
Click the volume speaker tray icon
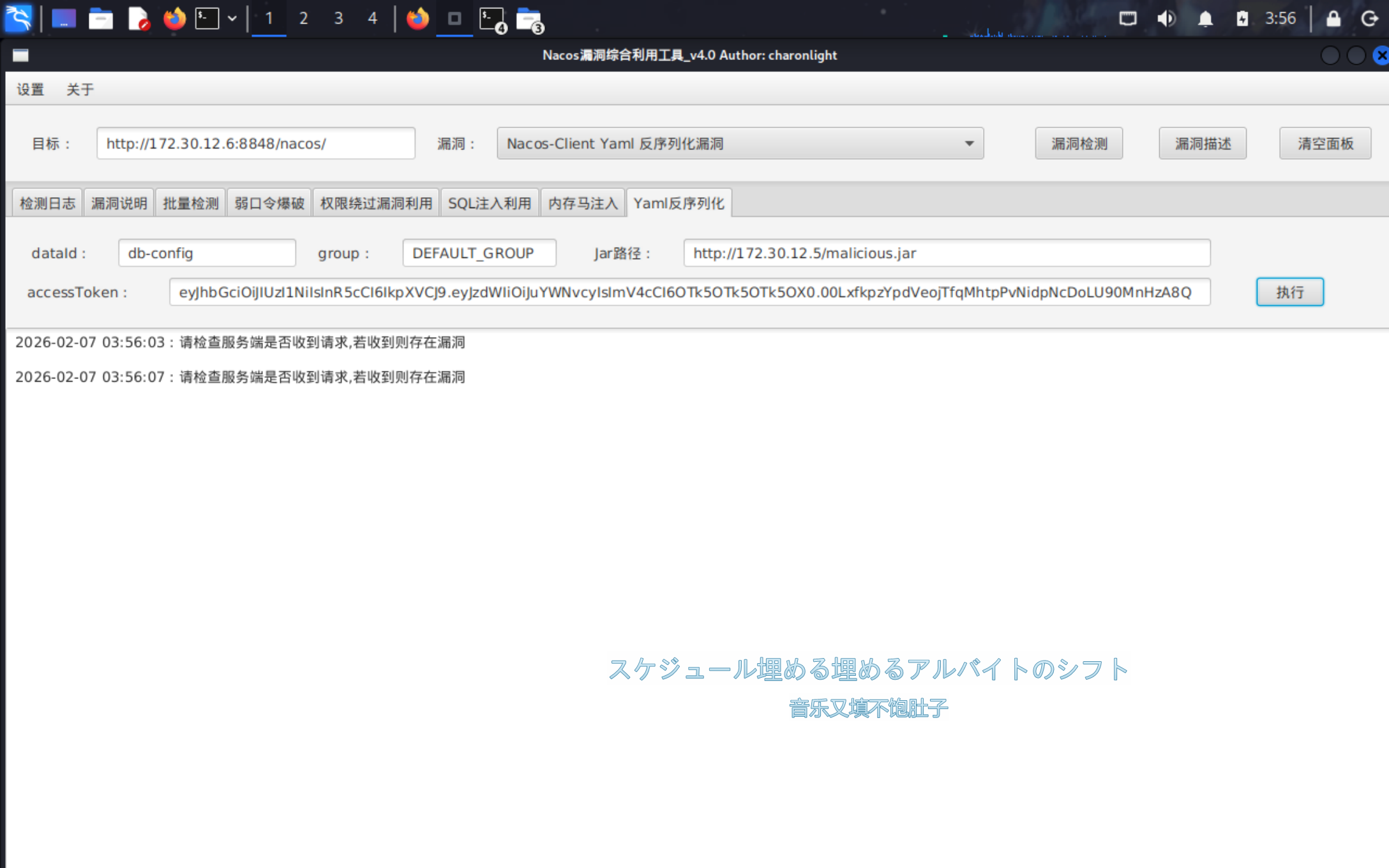pyautogui.click(x=1166, y=18)
